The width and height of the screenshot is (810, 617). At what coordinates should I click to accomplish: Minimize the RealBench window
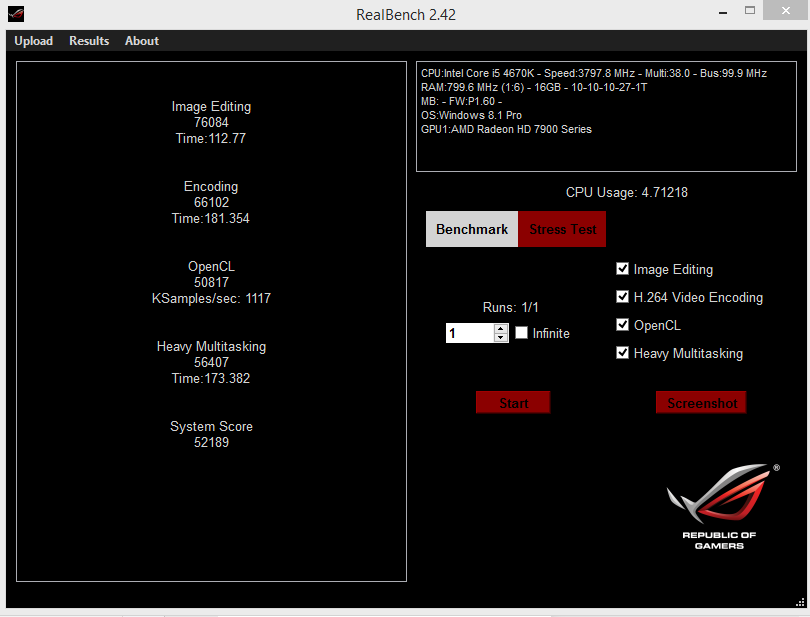point(723,12)
